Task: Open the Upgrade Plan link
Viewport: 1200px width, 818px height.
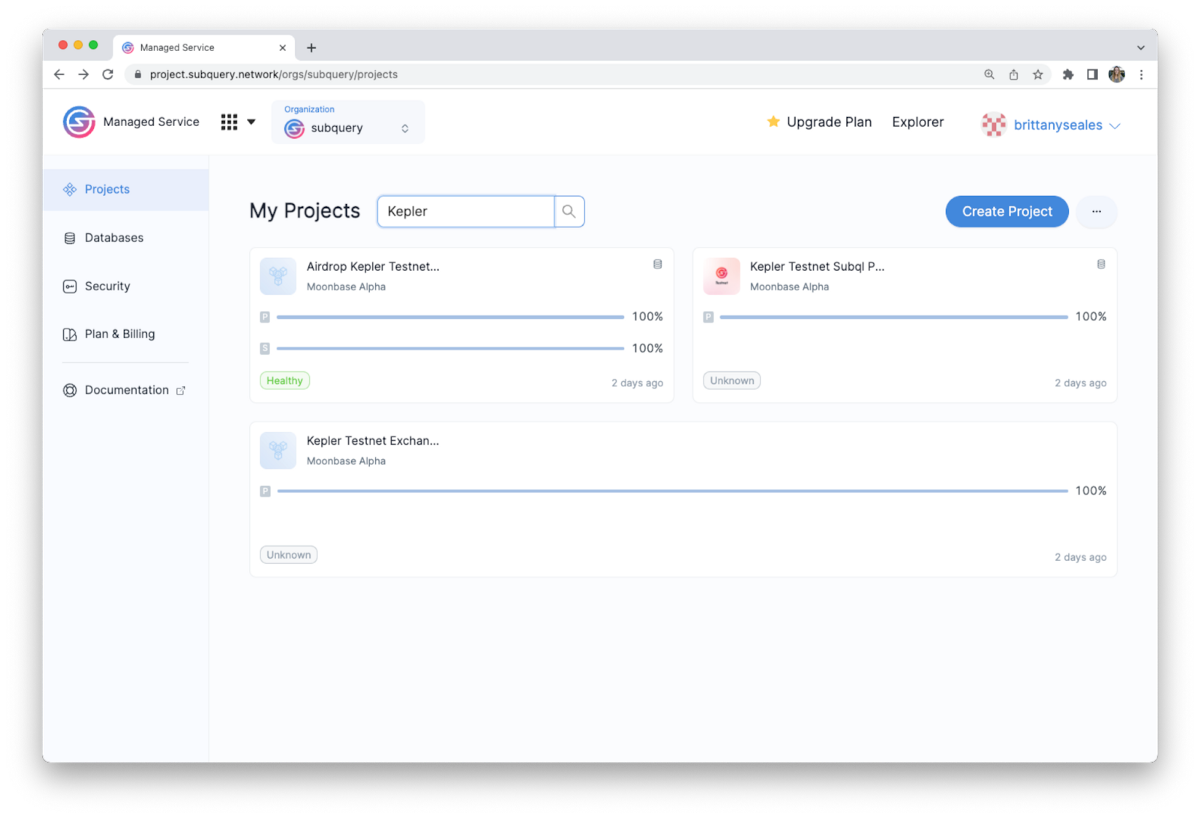Action: tap(829, 122)
